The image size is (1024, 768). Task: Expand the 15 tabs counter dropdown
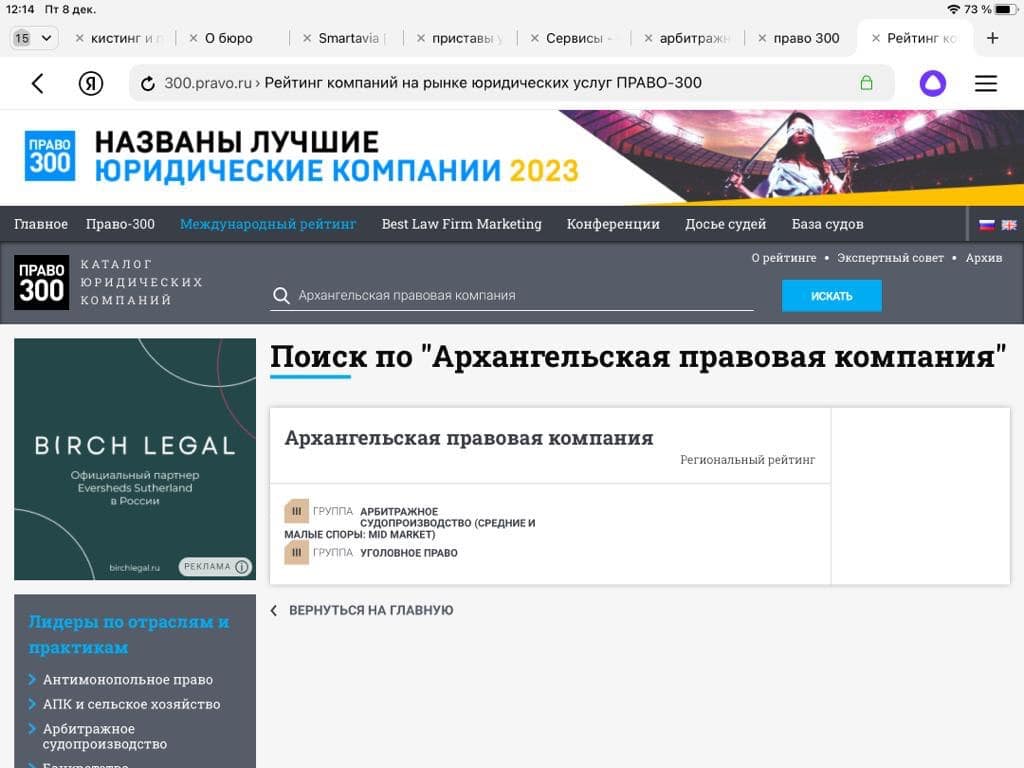[33, 38]
